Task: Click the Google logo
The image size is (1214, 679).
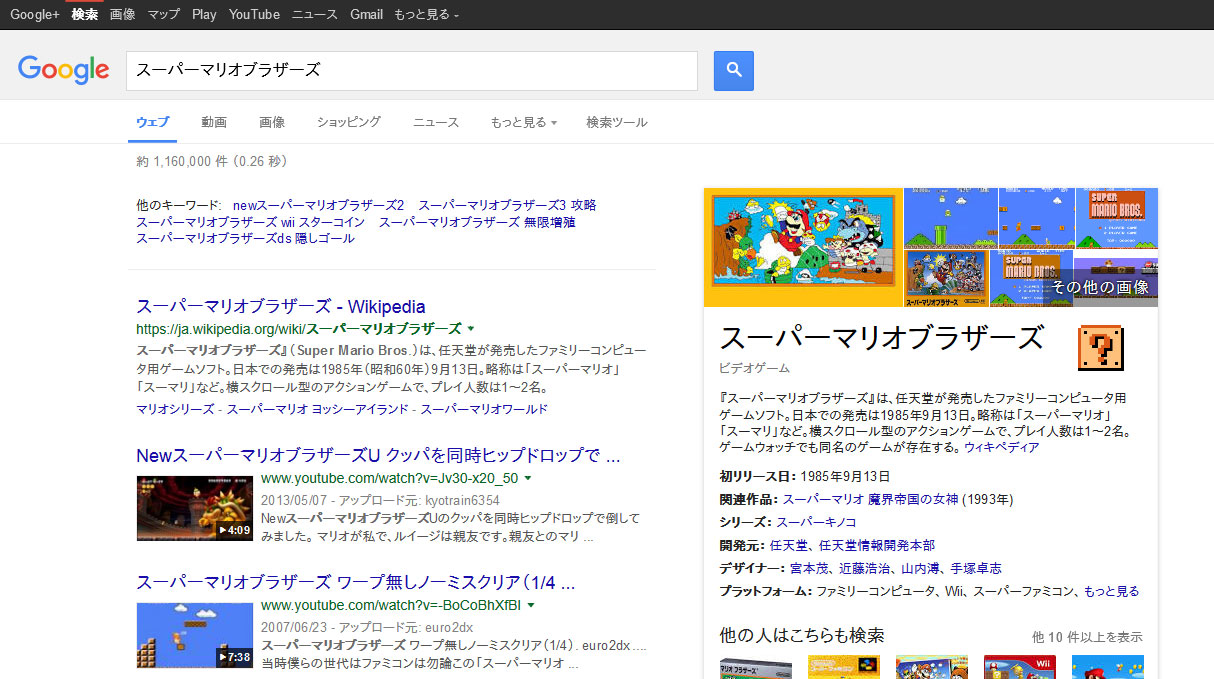Action: pos(64,69)
